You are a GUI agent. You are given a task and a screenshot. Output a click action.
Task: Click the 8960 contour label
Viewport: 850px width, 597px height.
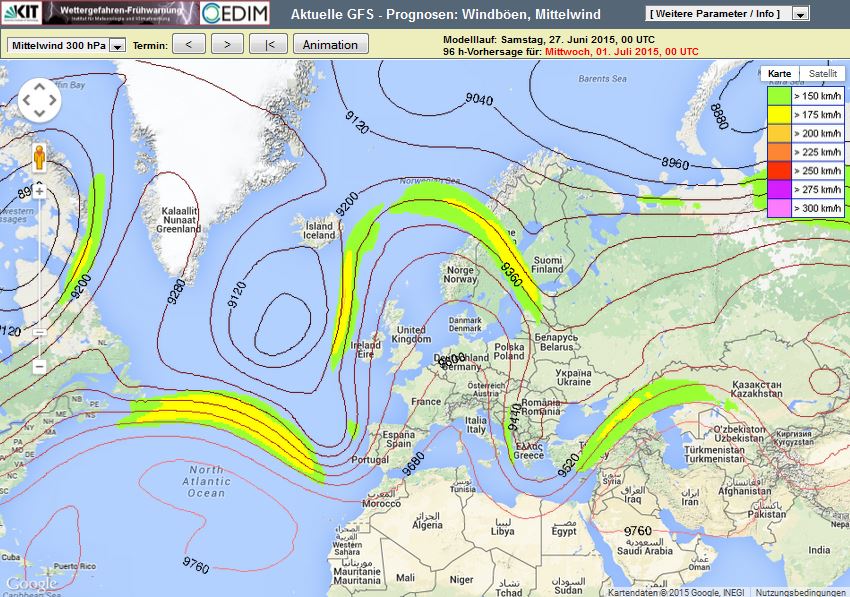[x=675, y=162]
